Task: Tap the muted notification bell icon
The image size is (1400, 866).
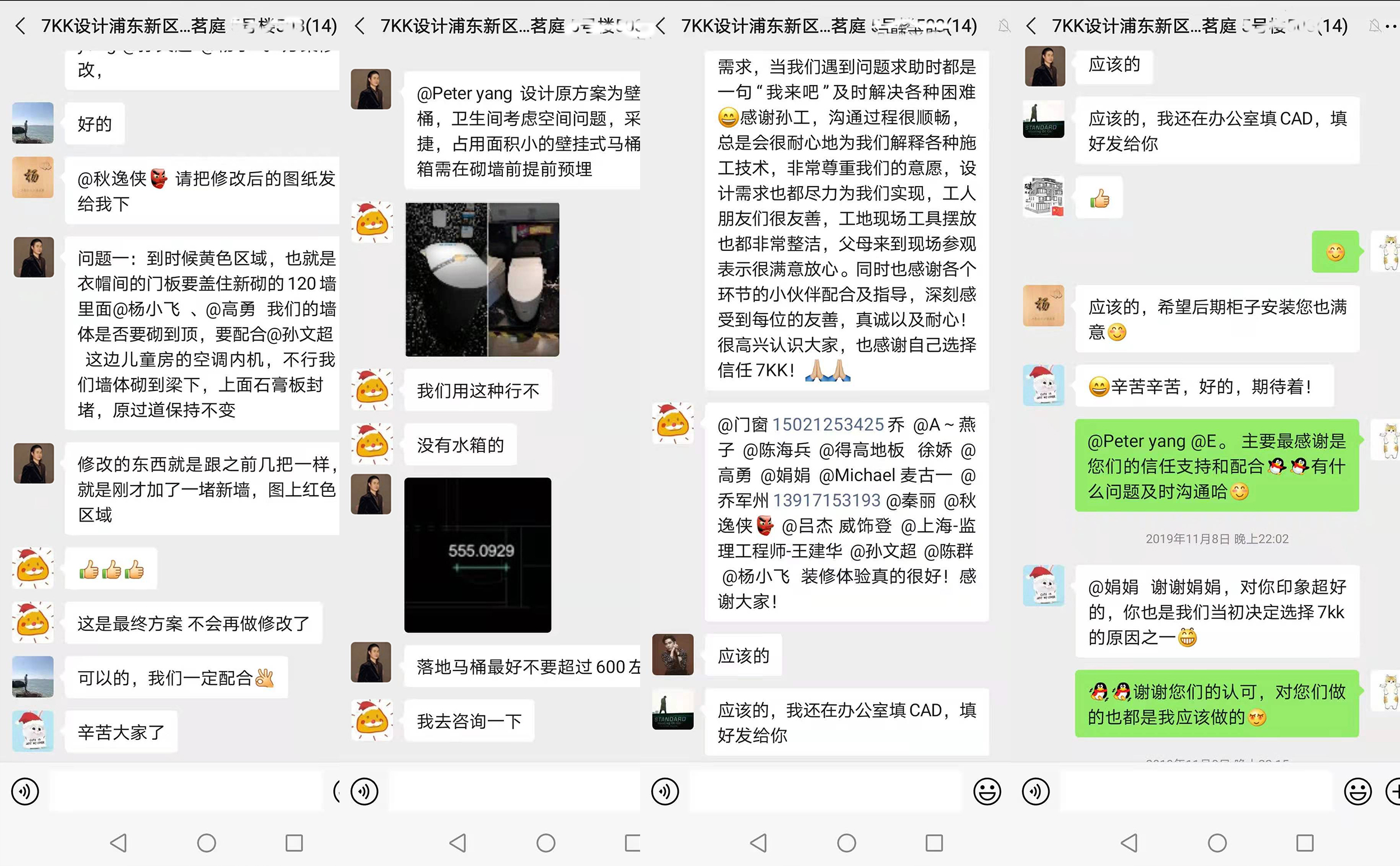Action: [x=1004, y=26]
